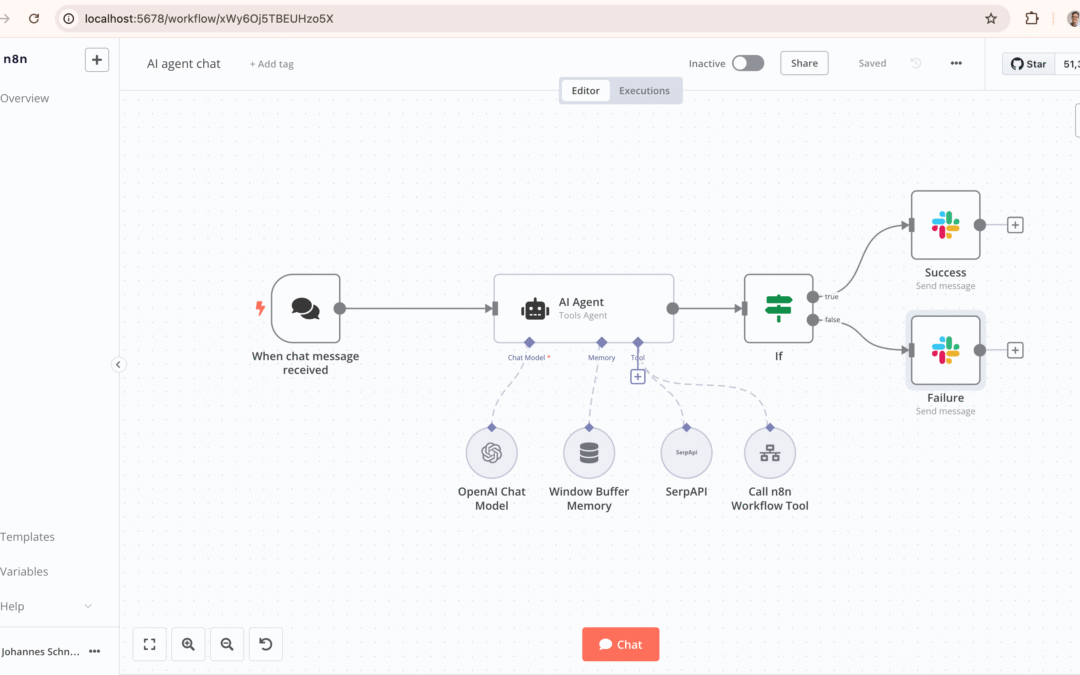This screenshot has width=1080, height=675.
Task: Click the Johannes Schn... user name
Action: [x=41, y=652]
